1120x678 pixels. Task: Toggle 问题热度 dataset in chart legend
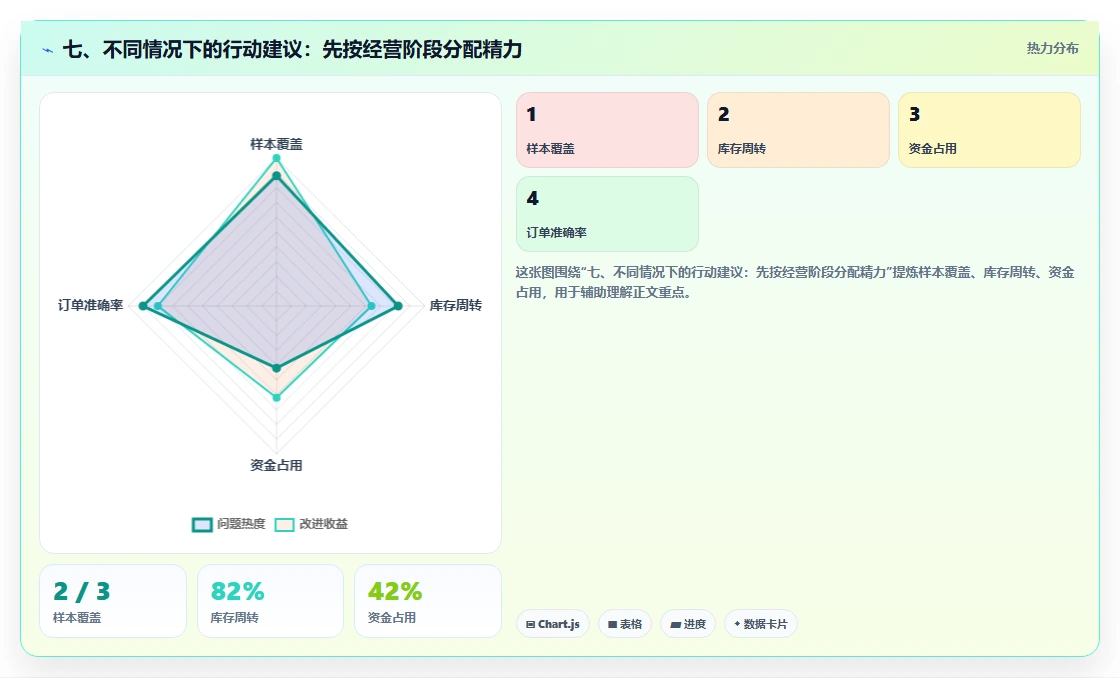(229, 524)
